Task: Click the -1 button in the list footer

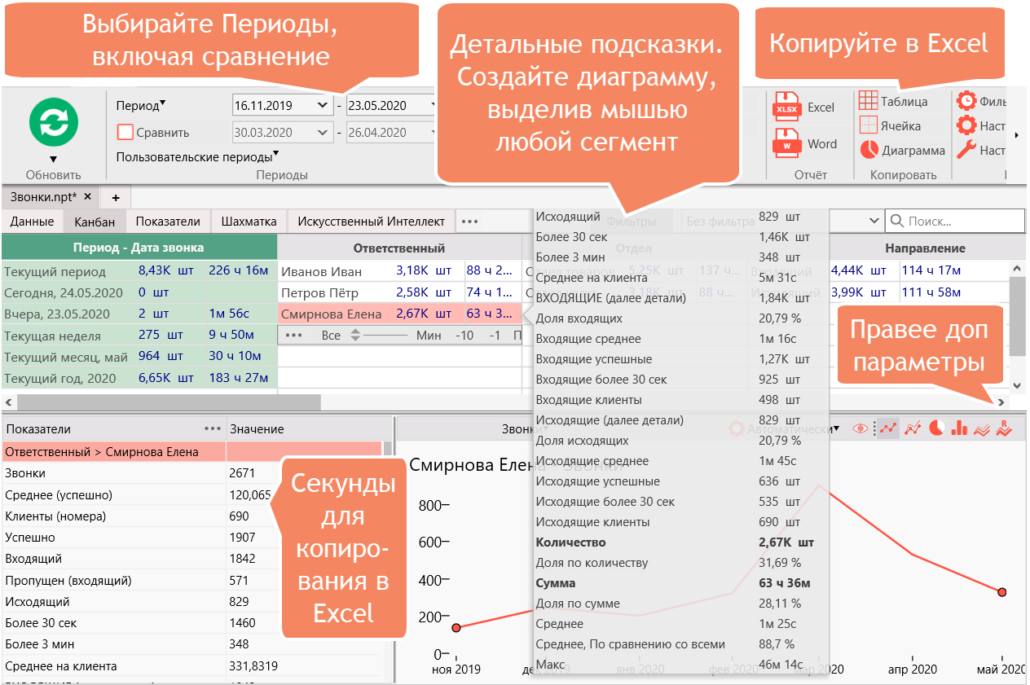Action: tap(495, 335)
